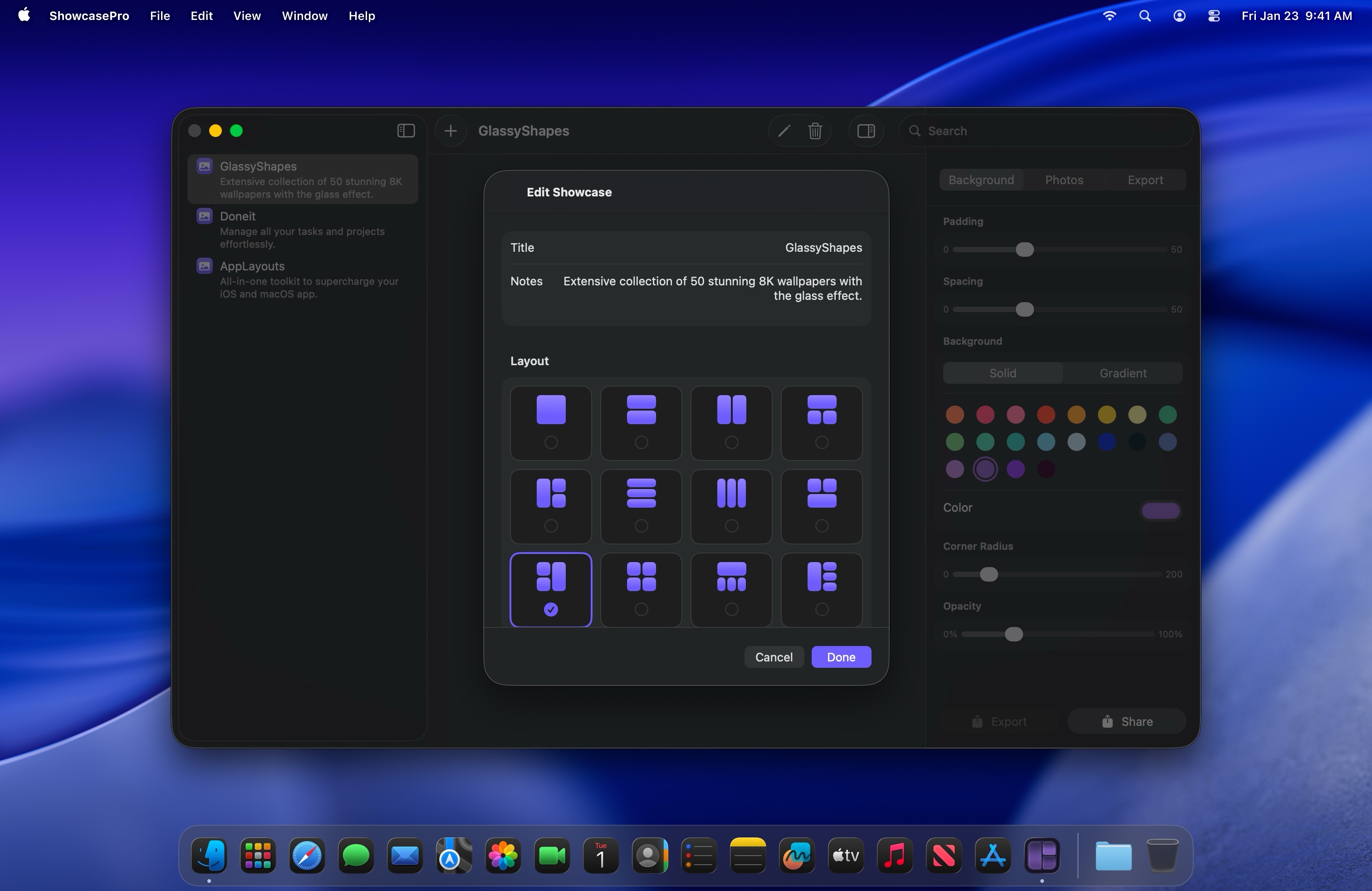1372x891 pixels.
Task: Click the pencil edit icon
Action: (784, 131)
